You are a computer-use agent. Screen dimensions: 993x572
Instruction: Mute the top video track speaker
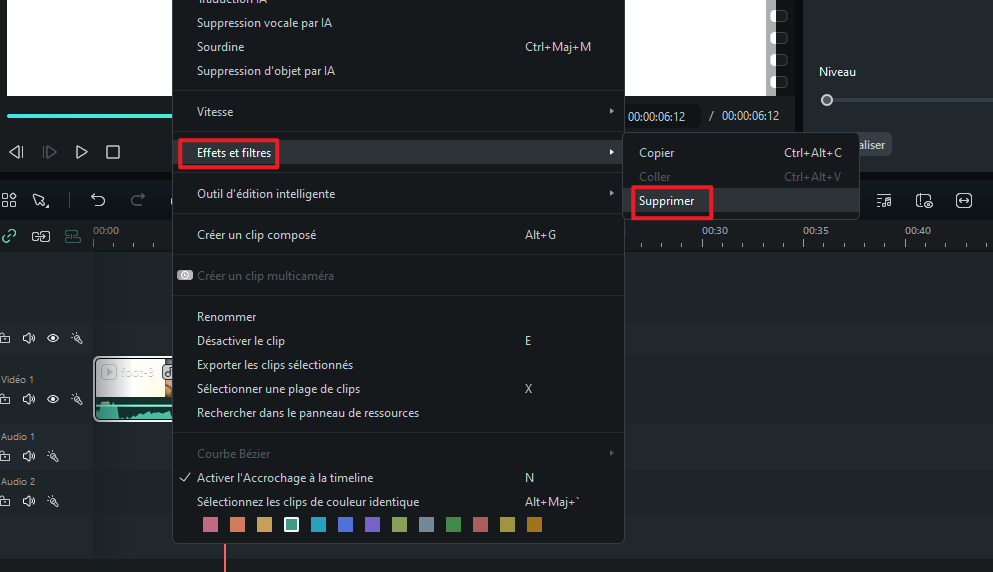pos(29,338)
